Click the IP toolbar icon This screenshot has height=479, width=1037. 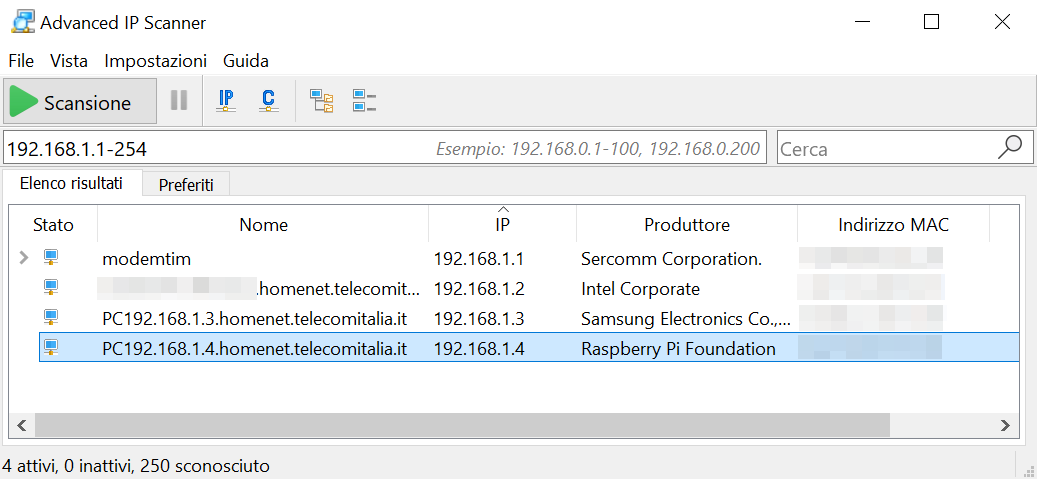[x=226, y=101]
